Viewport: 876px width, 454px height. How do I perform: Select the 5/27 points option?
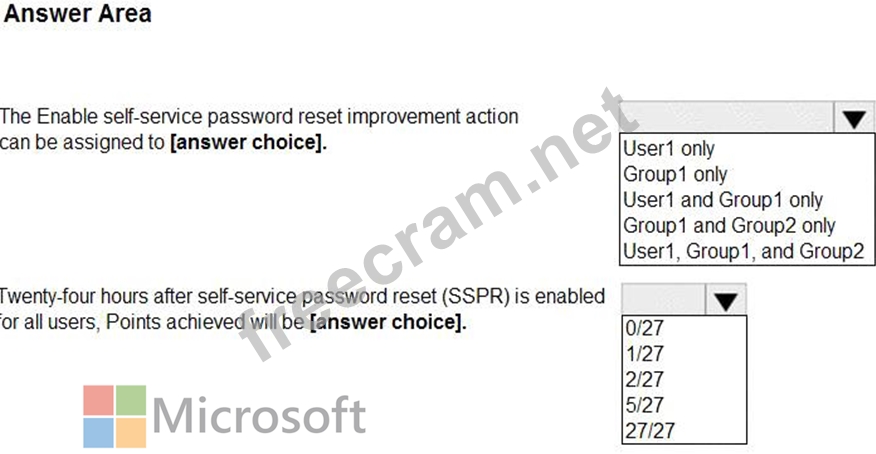coord(643,406)
